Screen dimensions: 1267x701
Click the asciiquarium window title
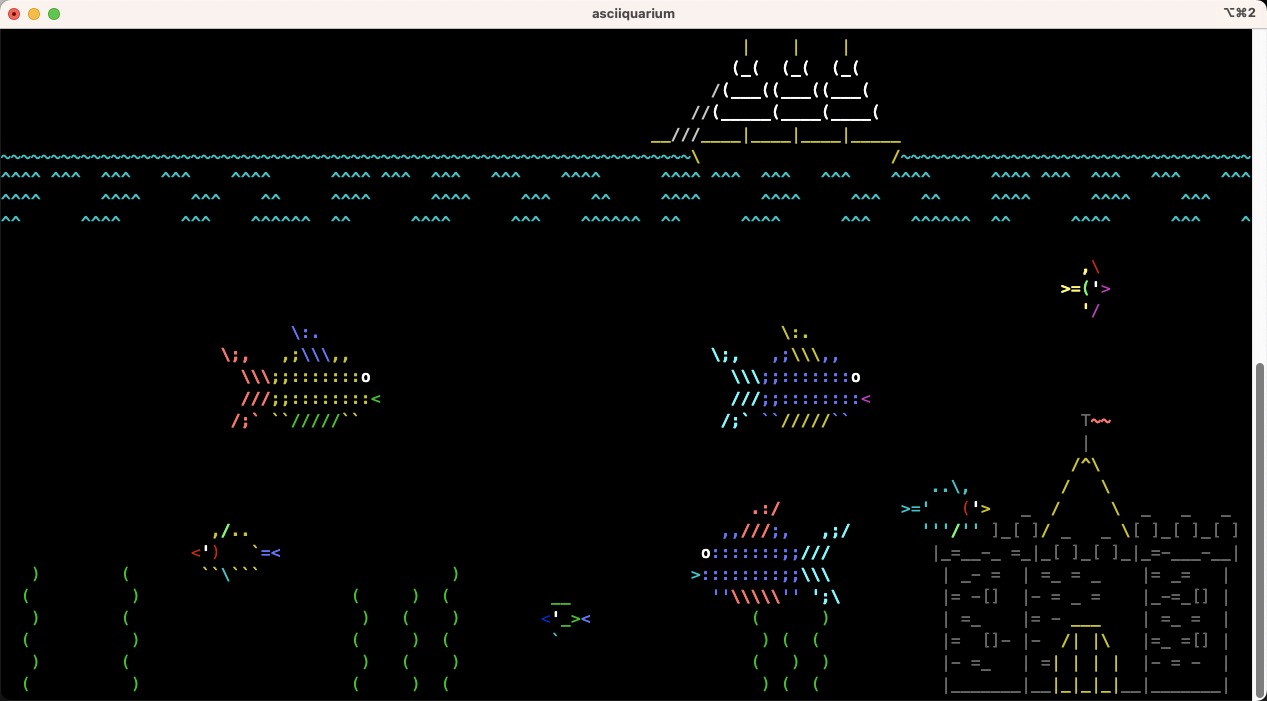click(633, 13)
